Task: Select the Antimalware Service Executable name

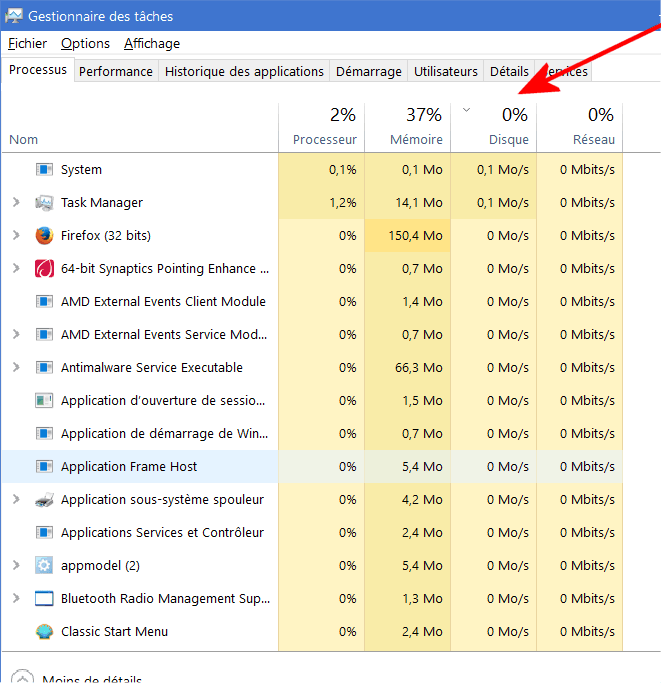Action: click(x=152, y=368)
